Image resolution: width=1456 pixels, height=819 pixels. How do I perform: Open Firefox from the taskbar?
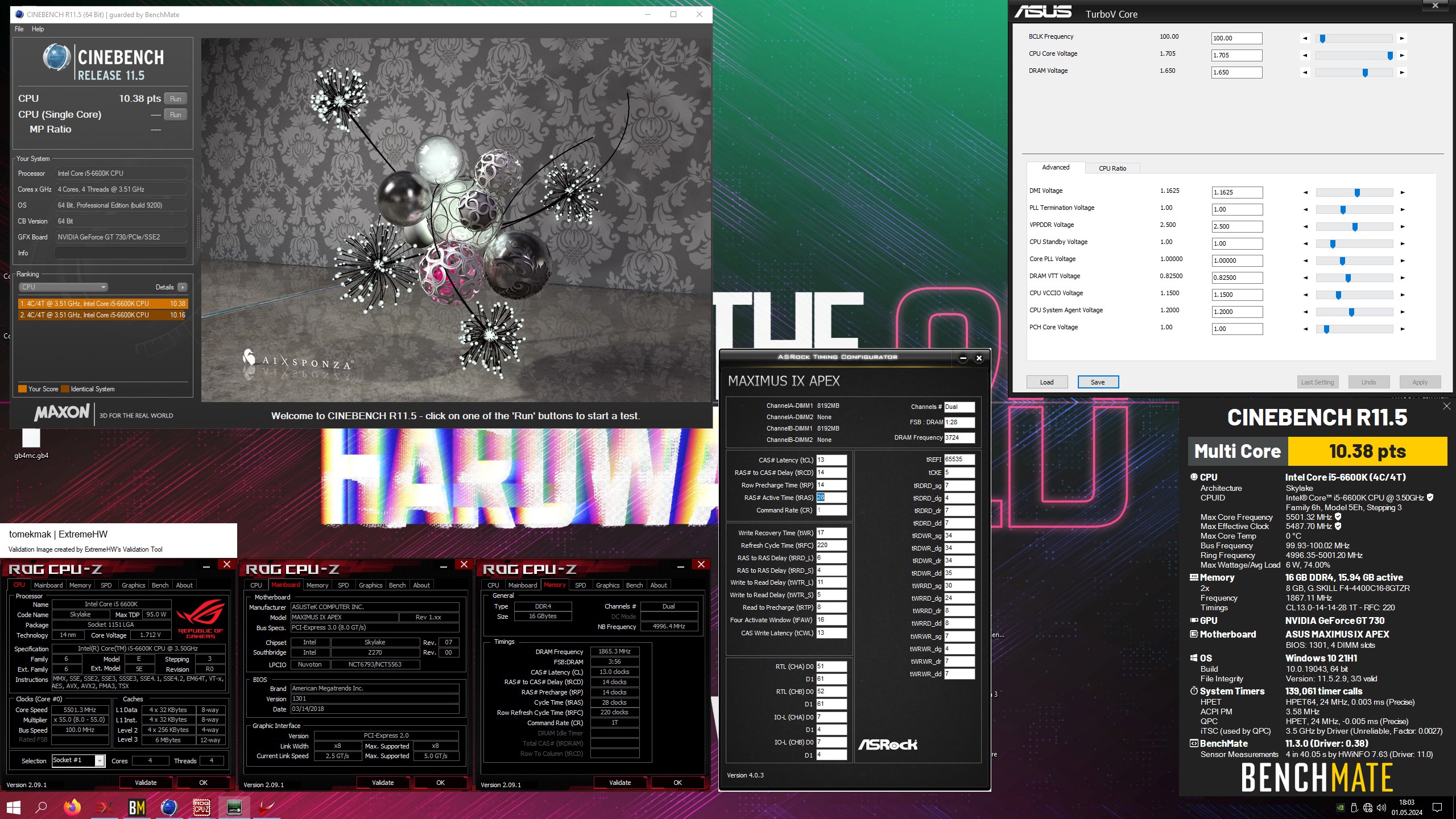(72, 807)
